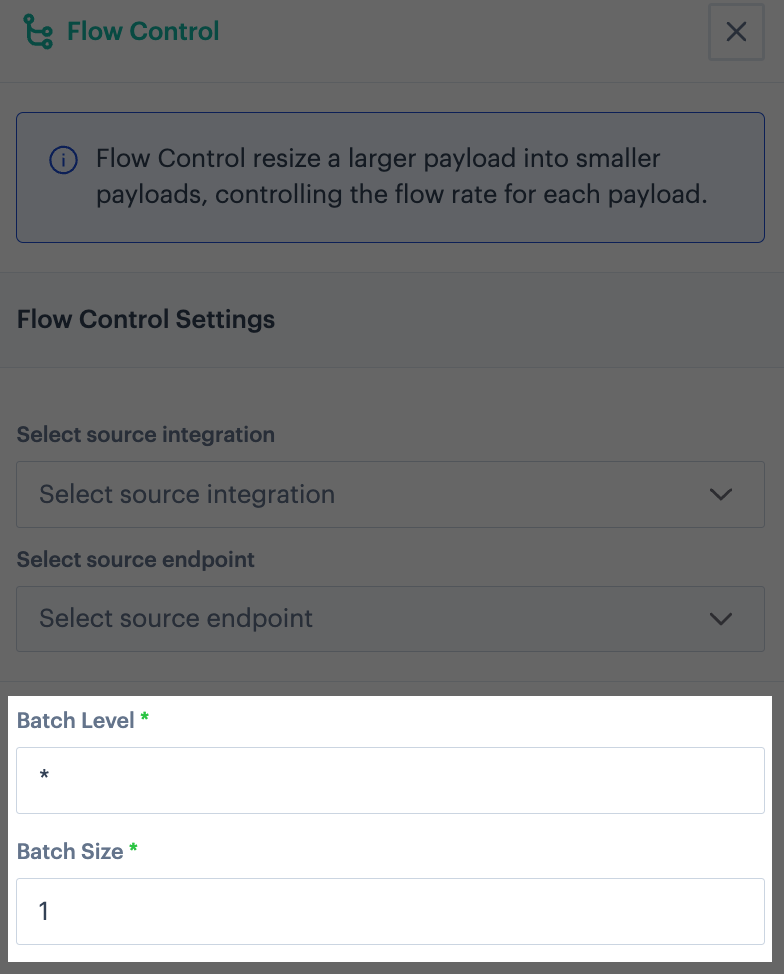Click the info circle icon in banner

pos(63,160)
